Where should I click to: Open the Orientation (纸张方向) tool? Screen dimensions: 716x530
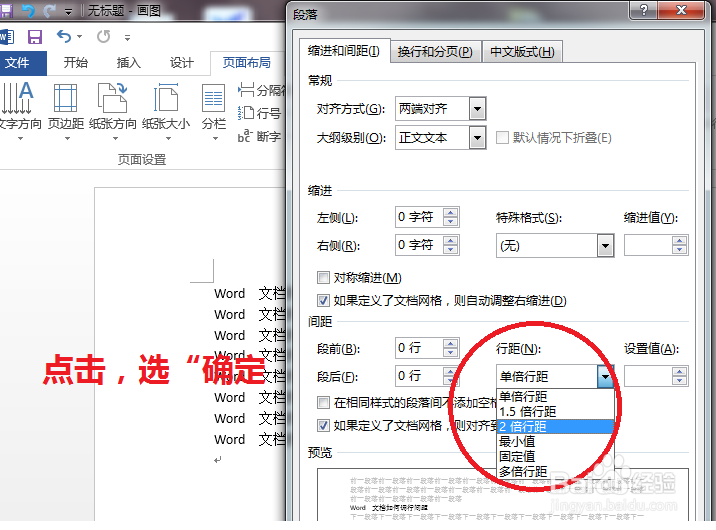[x=113, y=111]
